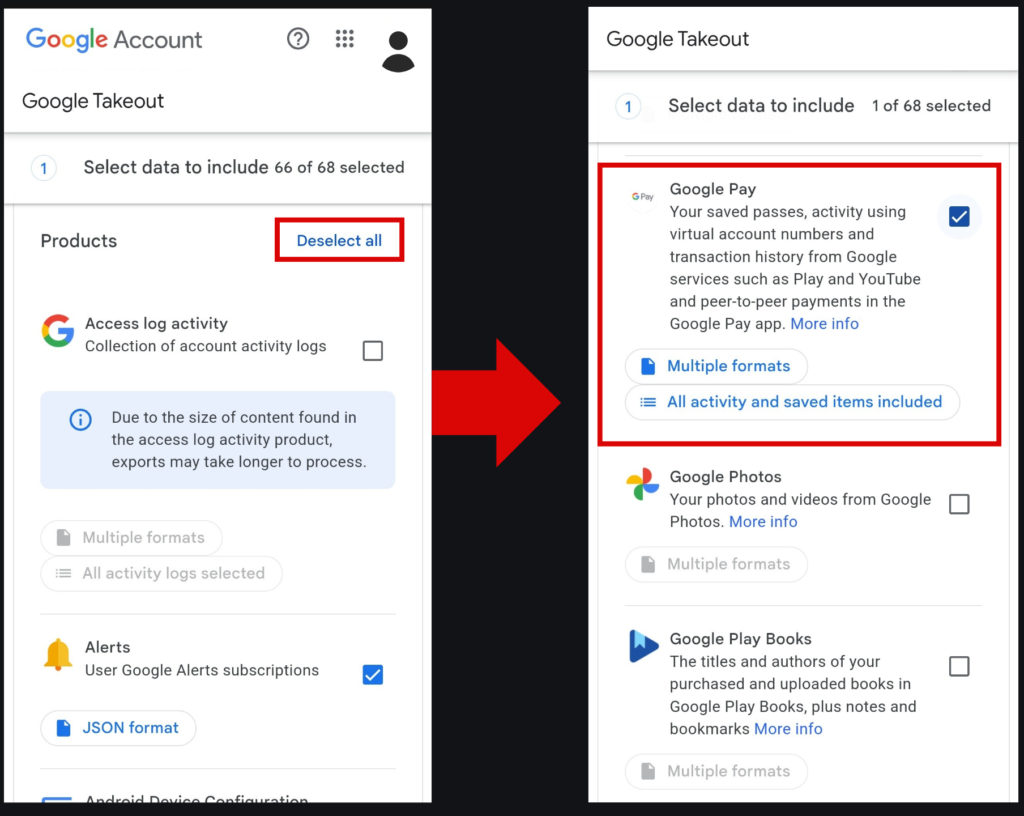This screenshot has width=1024, height=816.
Task: Click Select data to include, 66 of 68
Action: tap(217, 168)
